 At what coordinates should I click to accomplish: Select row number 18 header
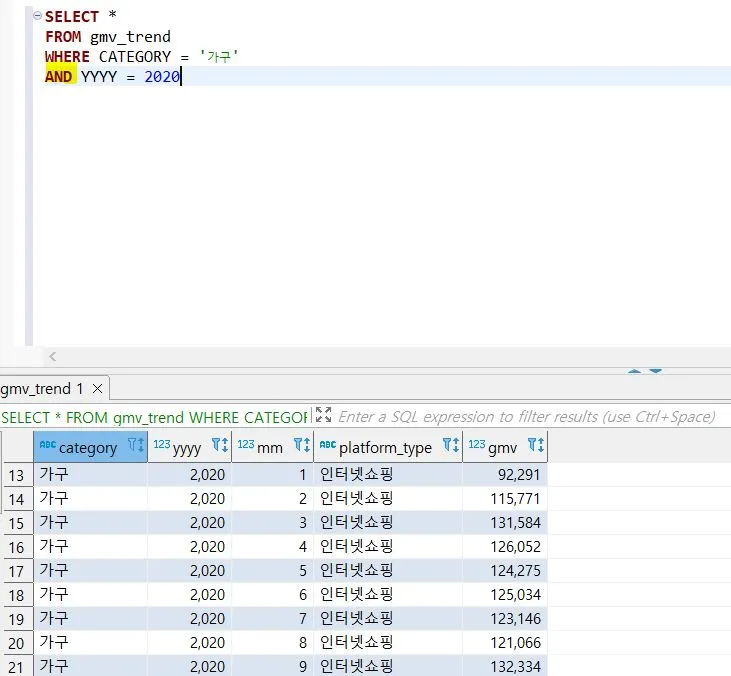pos(17,595)
